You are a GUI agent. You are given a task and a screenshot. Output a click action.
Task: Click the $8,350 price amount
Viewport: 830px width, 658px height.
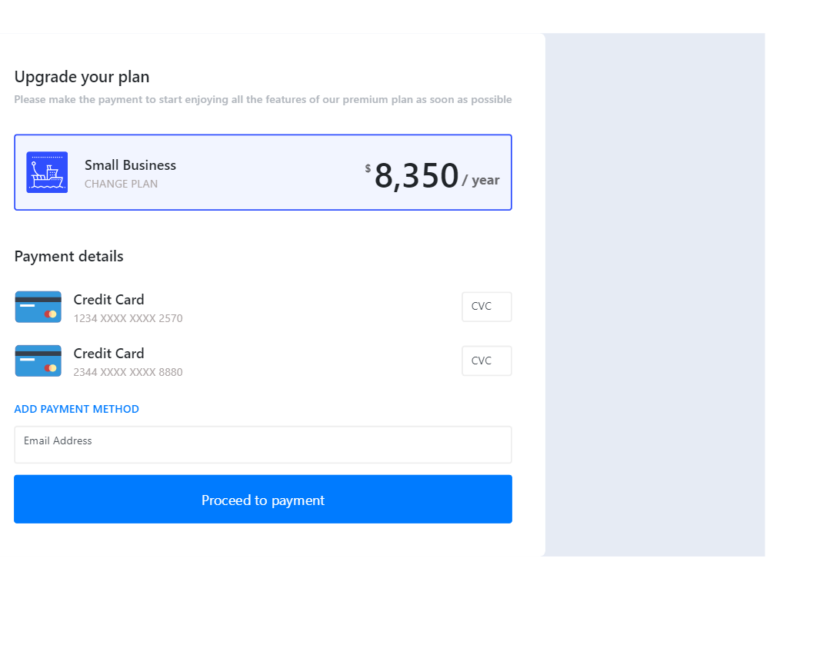click(416, 176)
